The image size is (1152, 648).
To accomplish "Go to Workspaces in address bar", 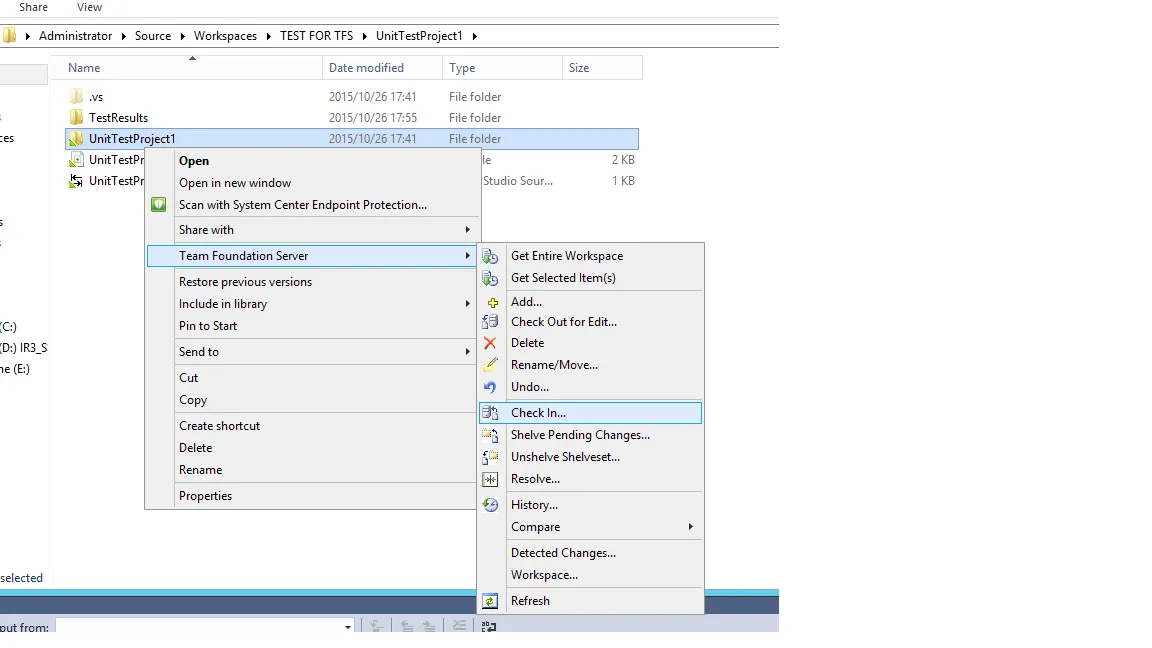I will coord(226,36).
